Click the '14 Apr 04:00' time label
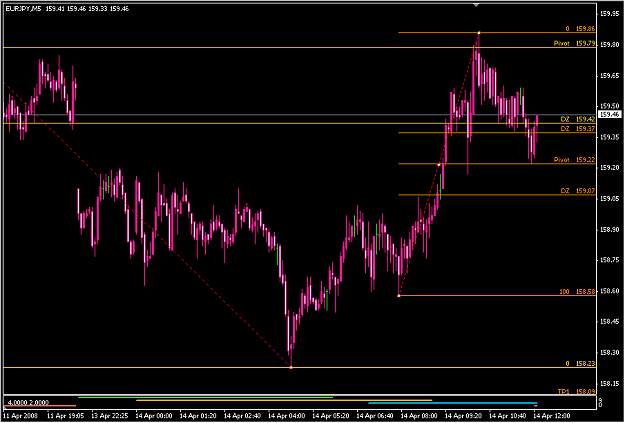The width and height of the screenshot is (625, 423). (x=287, y=416)
